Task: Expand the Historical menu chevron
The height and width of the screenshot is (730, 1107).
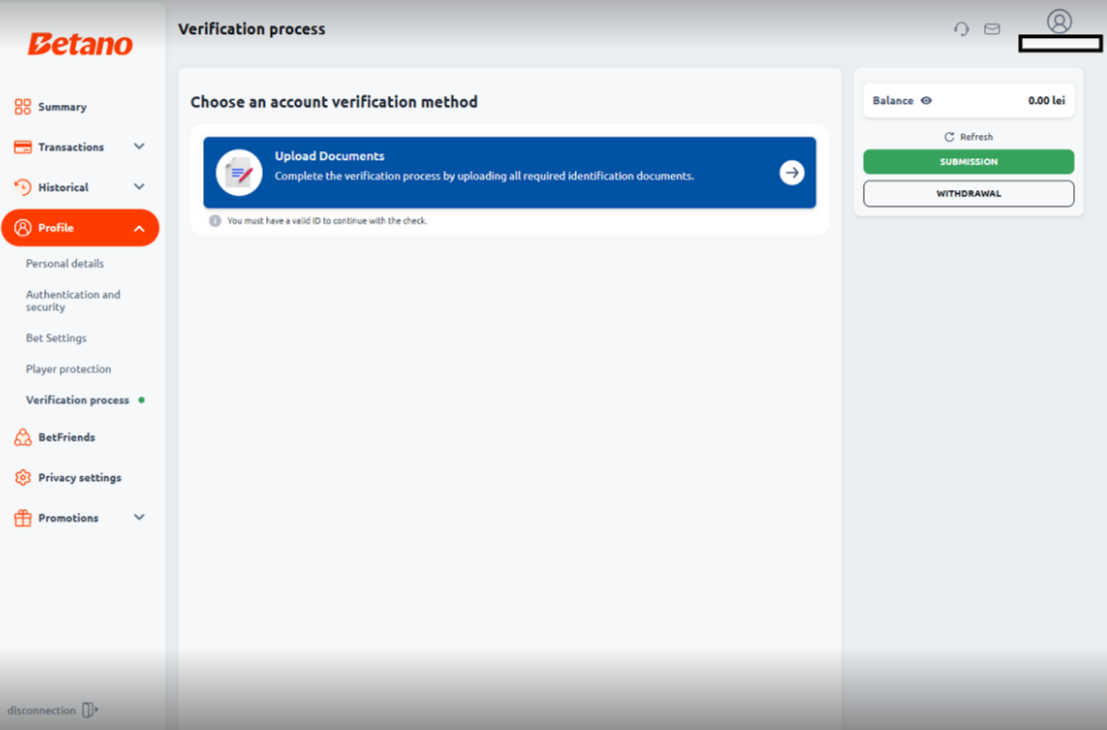Action: [x=139, y=186]
